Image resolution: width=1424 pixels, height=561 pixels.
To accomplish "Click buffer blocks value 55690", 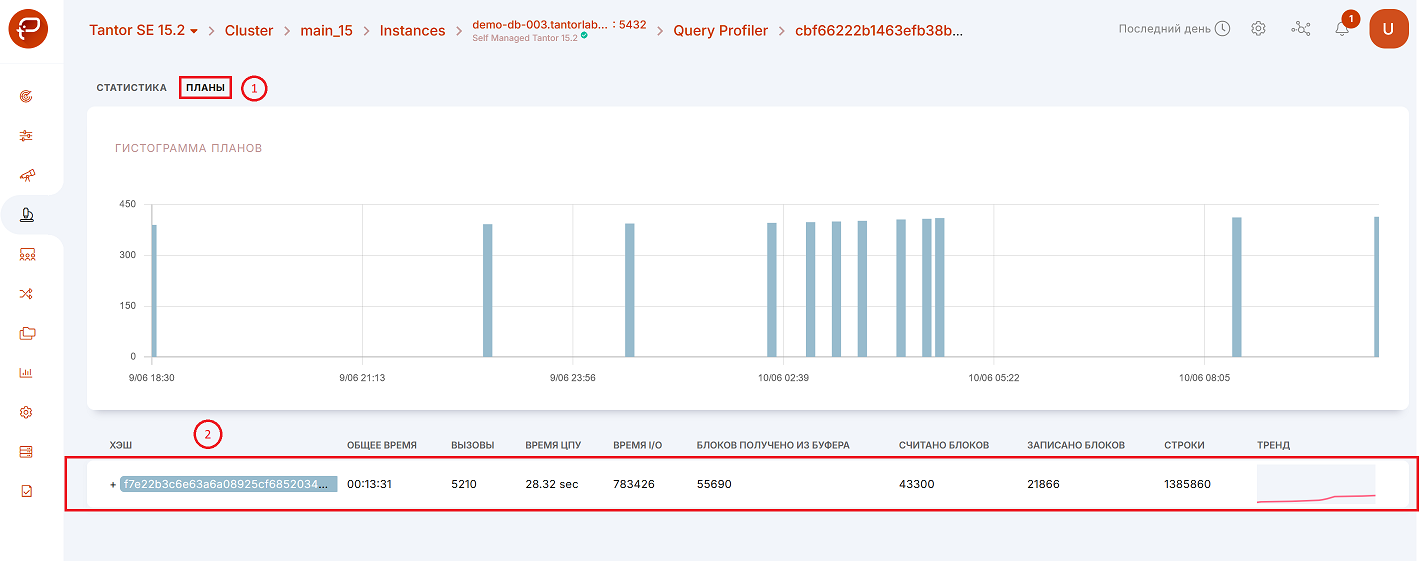I will (x=714, y=484).
